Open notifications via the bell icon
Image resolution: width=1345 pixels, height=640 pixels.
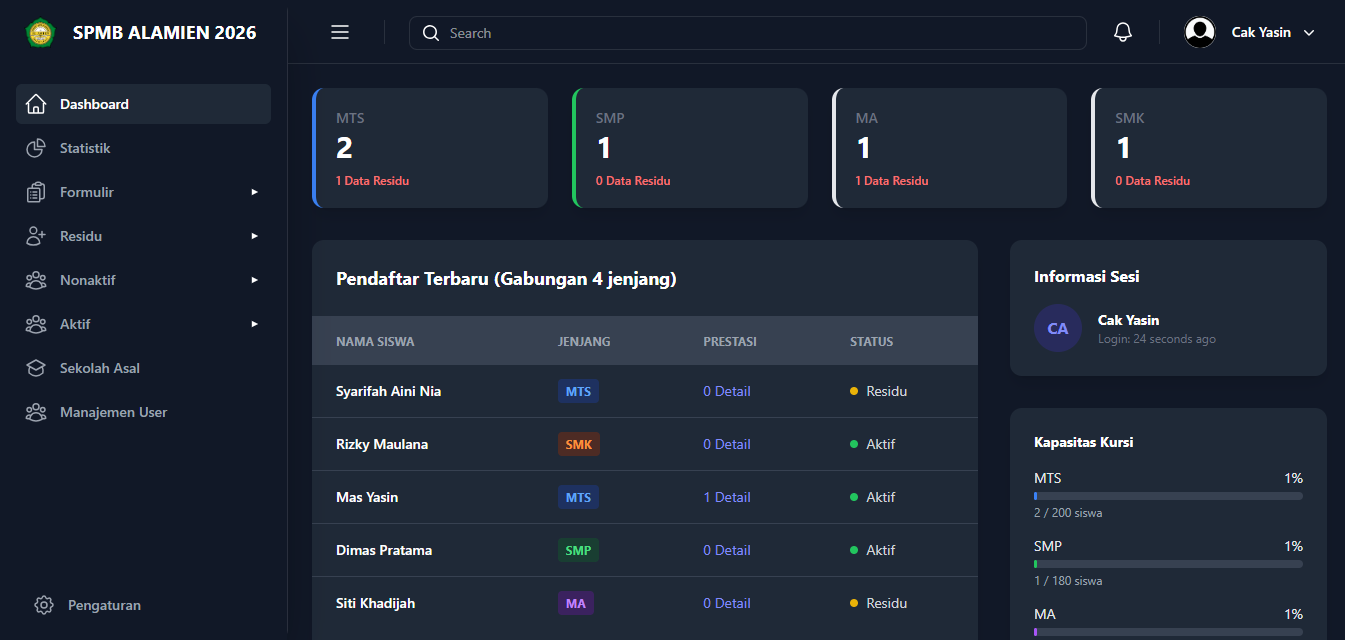pos(1122,31)
